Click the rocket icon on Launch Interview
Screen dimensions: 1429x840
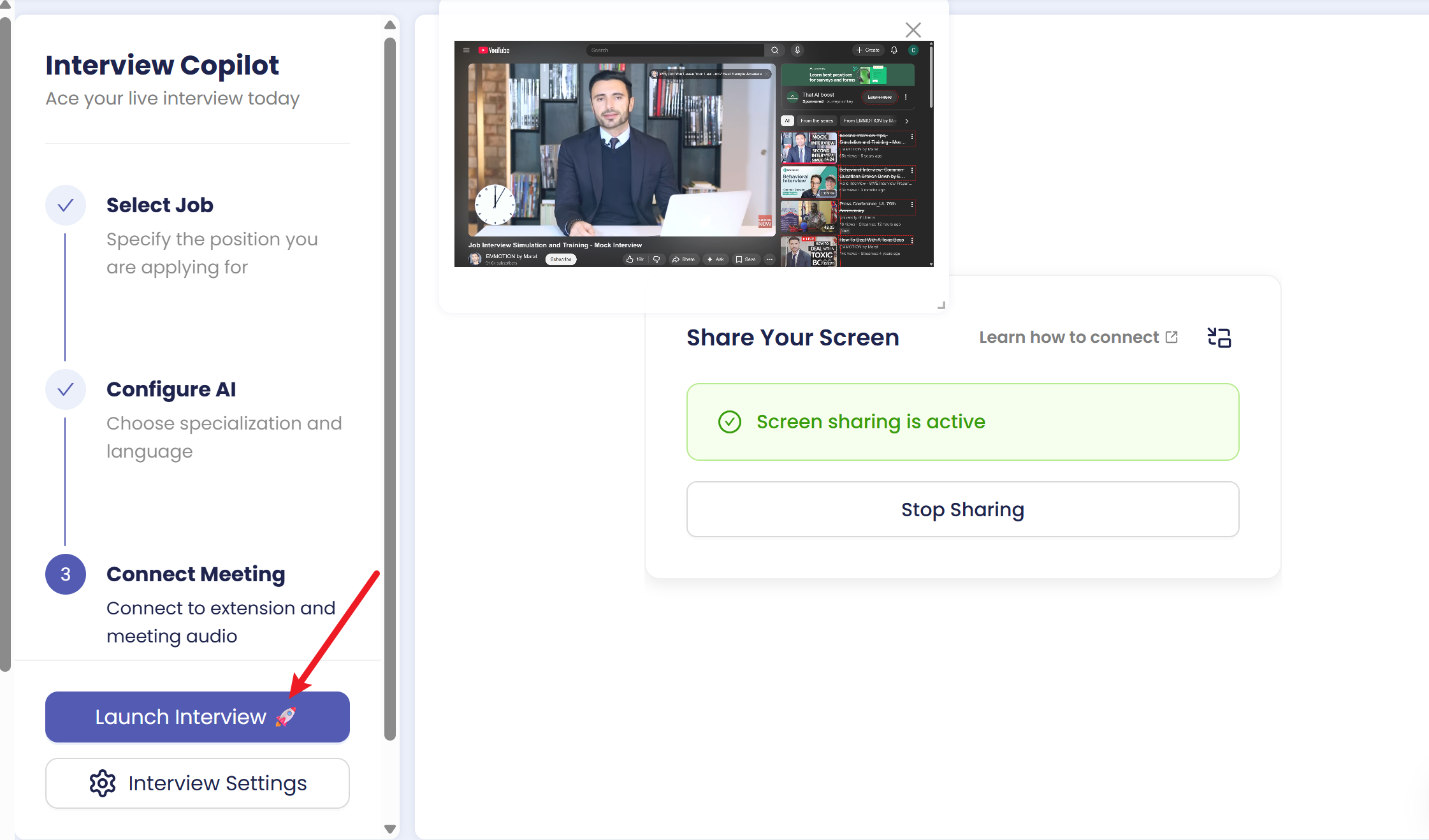coord(286,717)
